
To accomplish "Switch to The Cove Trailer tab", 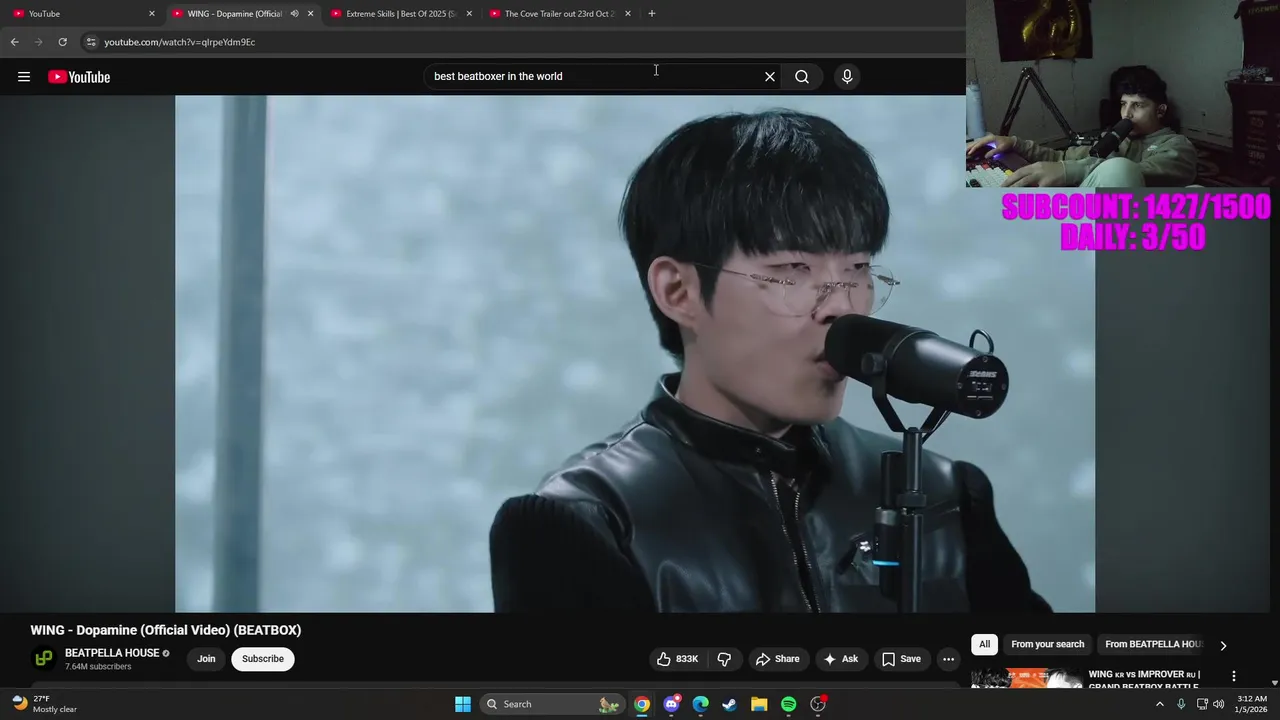I will coord(558,14).
